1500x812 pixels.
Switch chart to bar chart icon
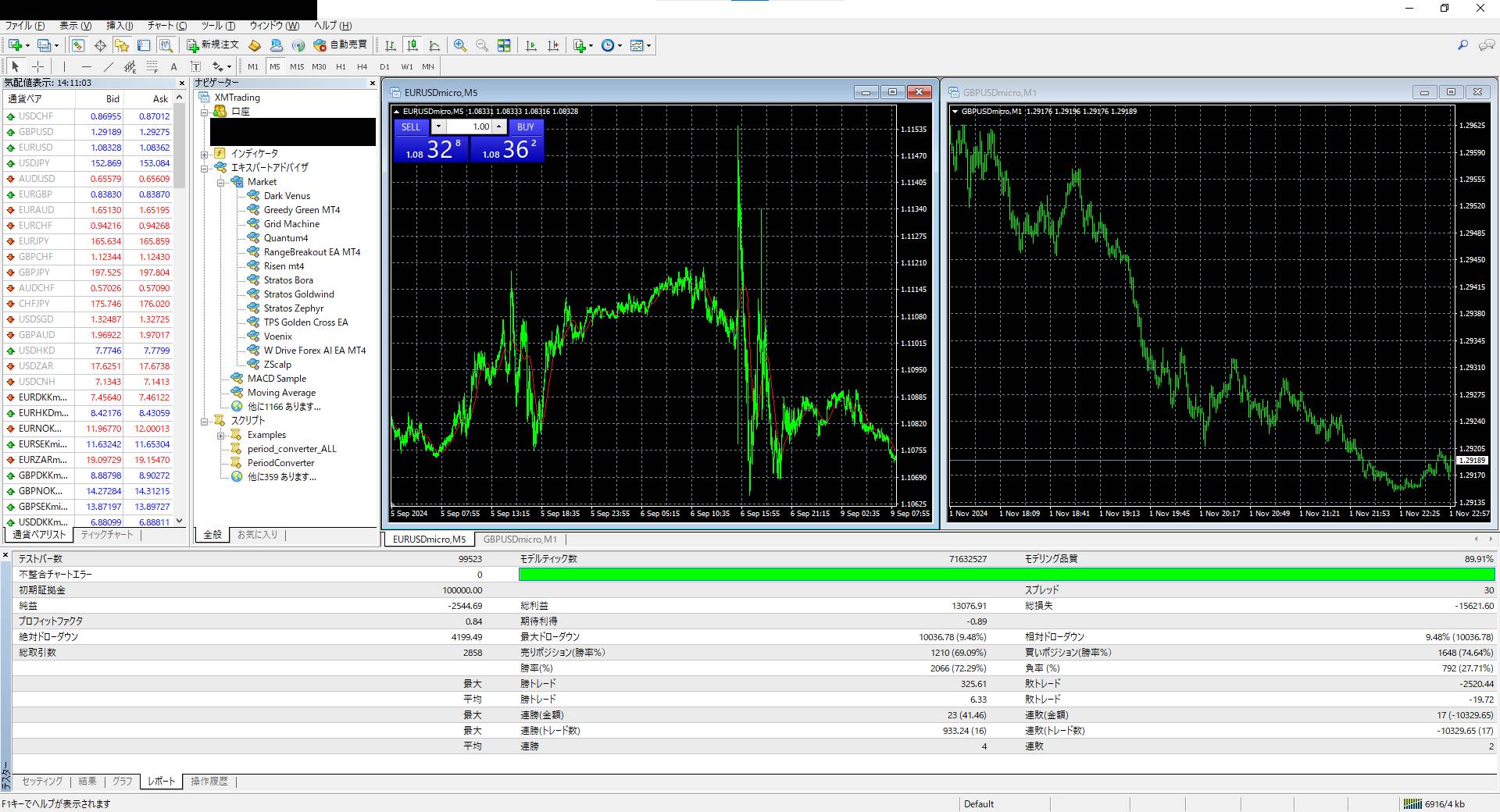click(x=390, y=45)
